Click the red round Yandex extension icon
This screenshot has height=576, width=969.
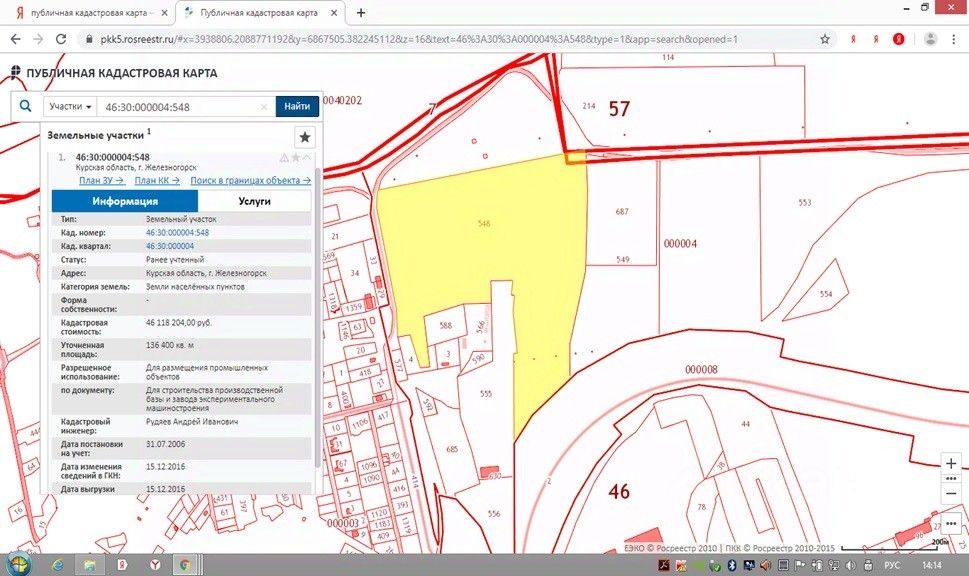click(899, 39)
